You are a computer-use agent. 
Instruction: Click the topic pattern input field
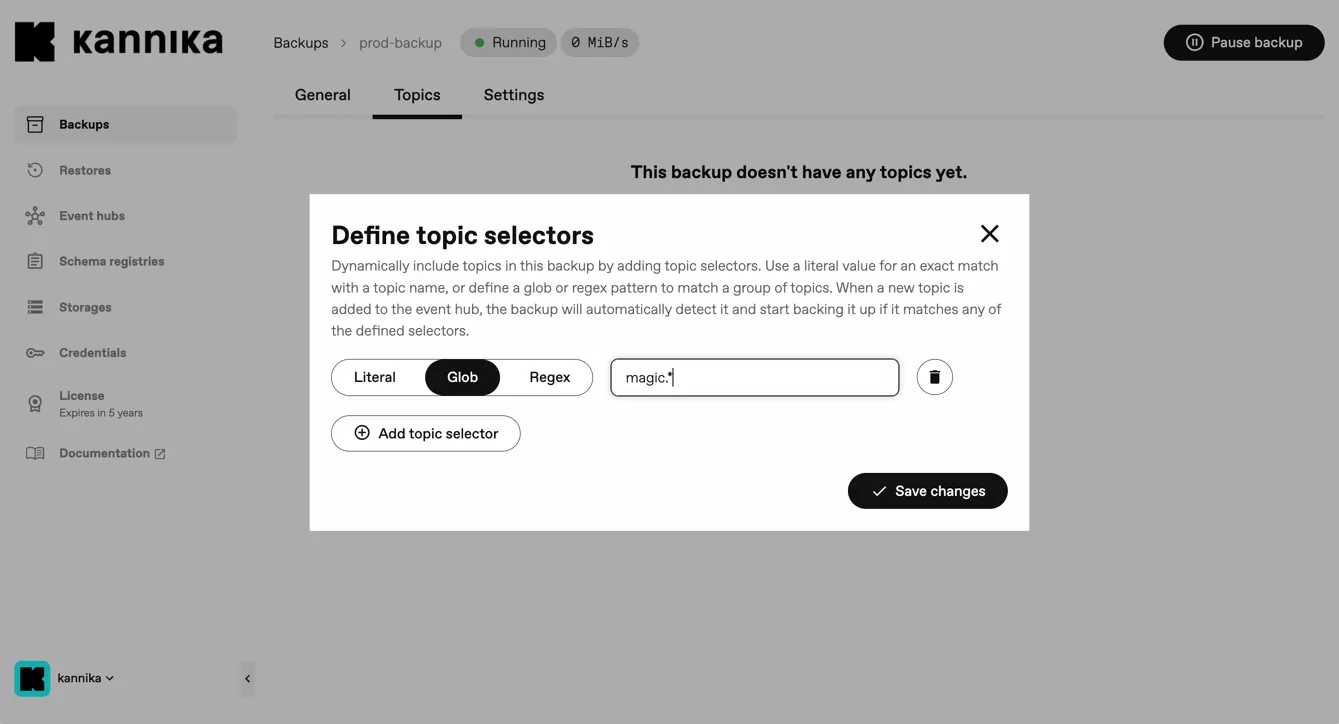754,377
